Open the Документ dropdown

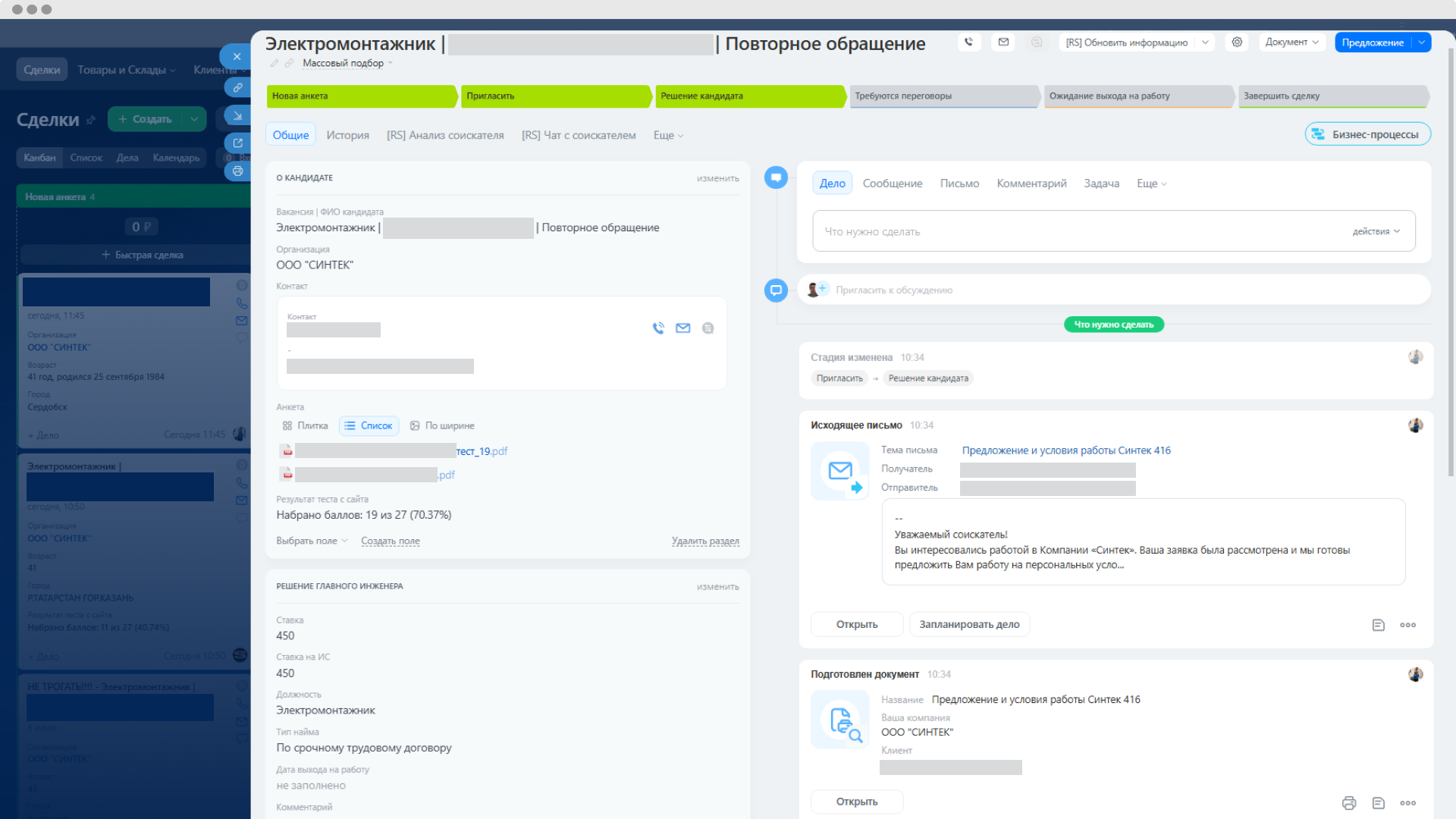pyautogui.click(x=1292, y=42)
